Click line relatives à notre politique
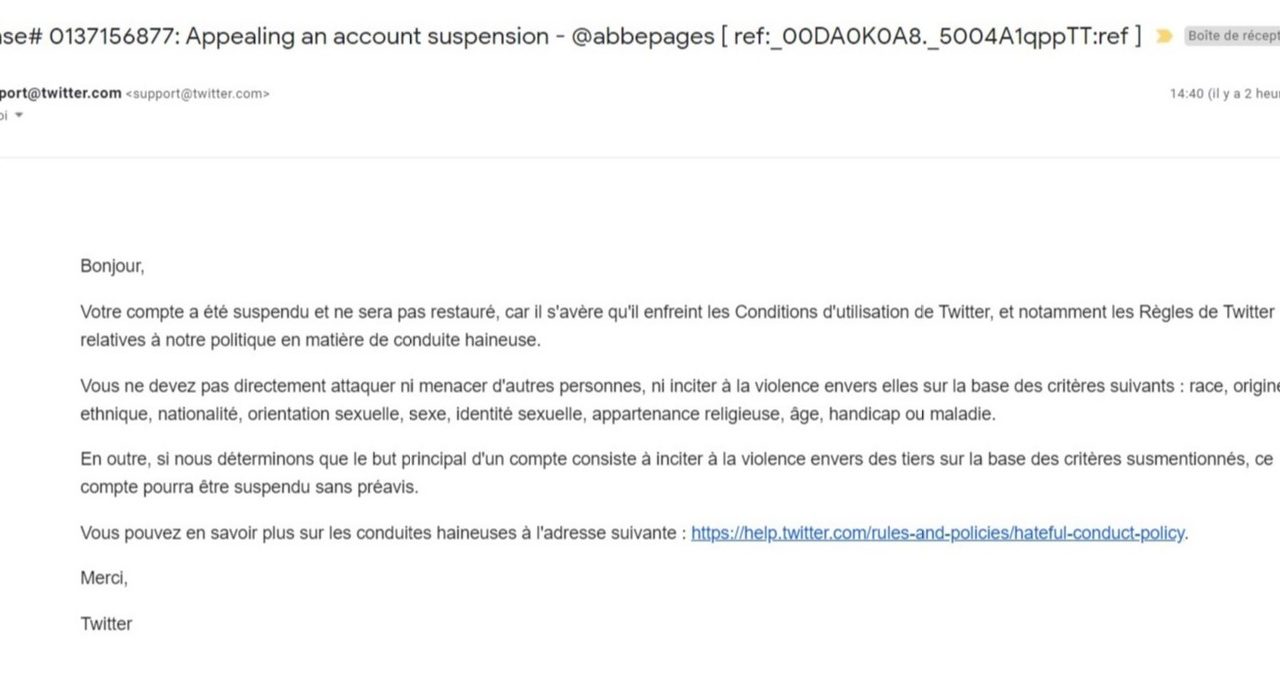This screenshot has height=687, width=1280. click(x=310, y=340)
